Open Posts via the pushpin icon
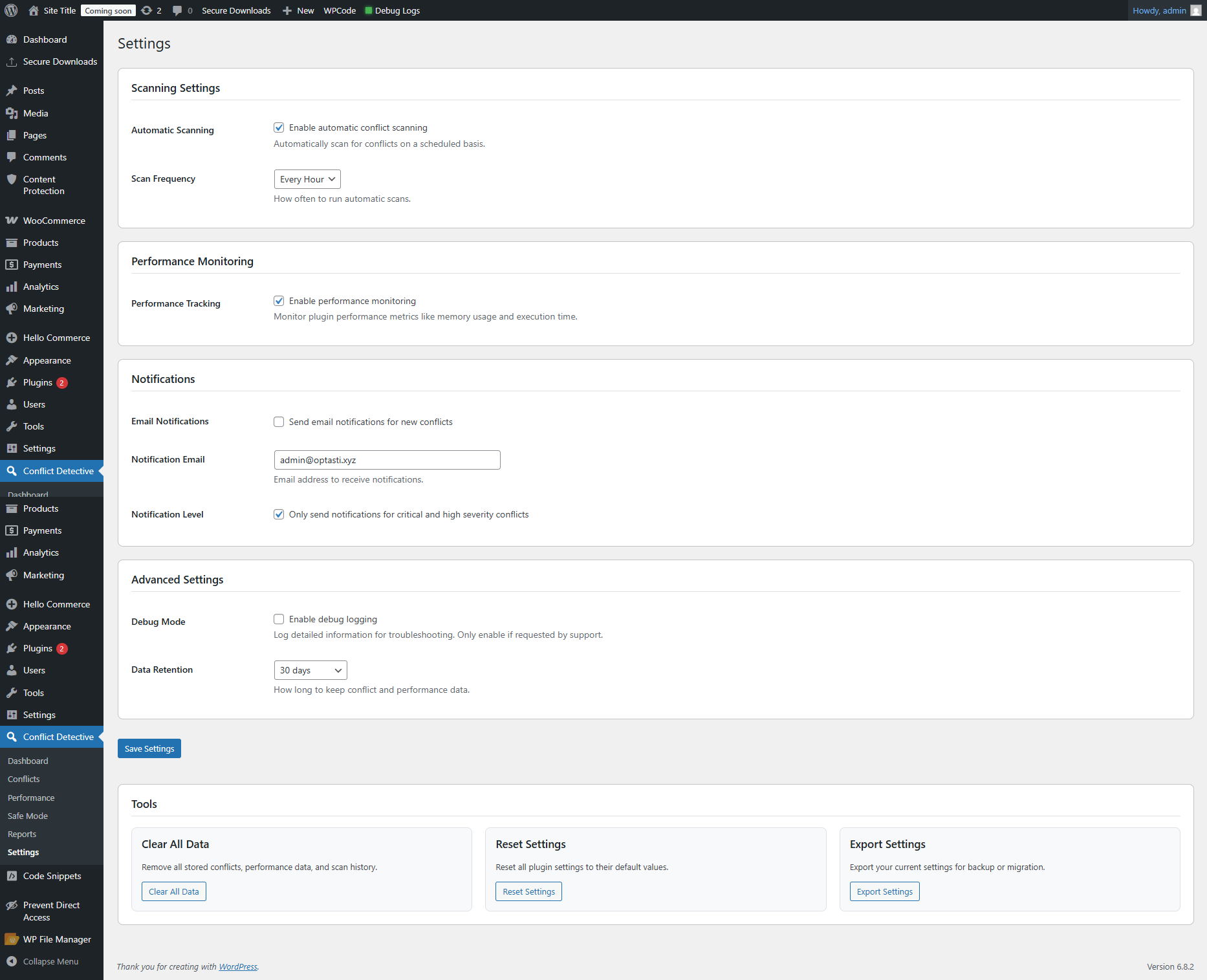The width and height of the screenshot is (1207, 980). point(12,91)
